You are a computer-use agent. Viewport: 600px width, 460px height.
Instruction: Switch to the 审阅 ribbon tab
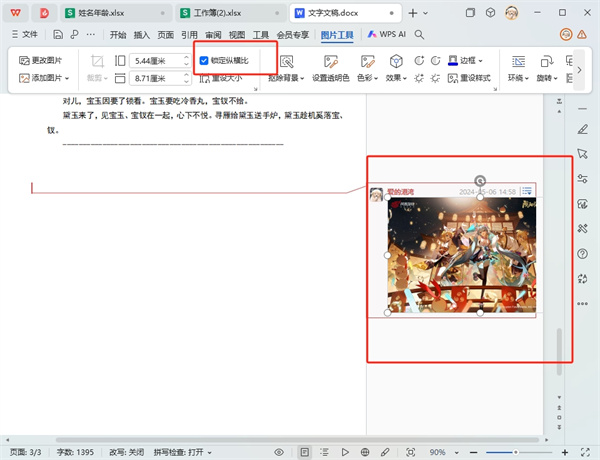tap(213, 35)
